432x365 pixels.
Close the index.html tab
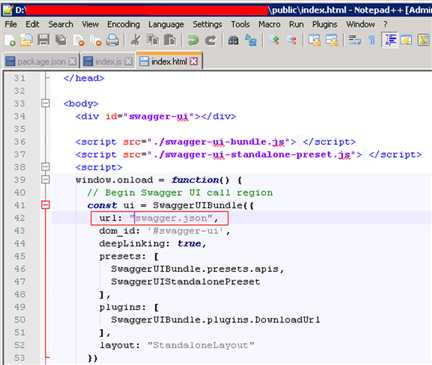coord(194,61)
